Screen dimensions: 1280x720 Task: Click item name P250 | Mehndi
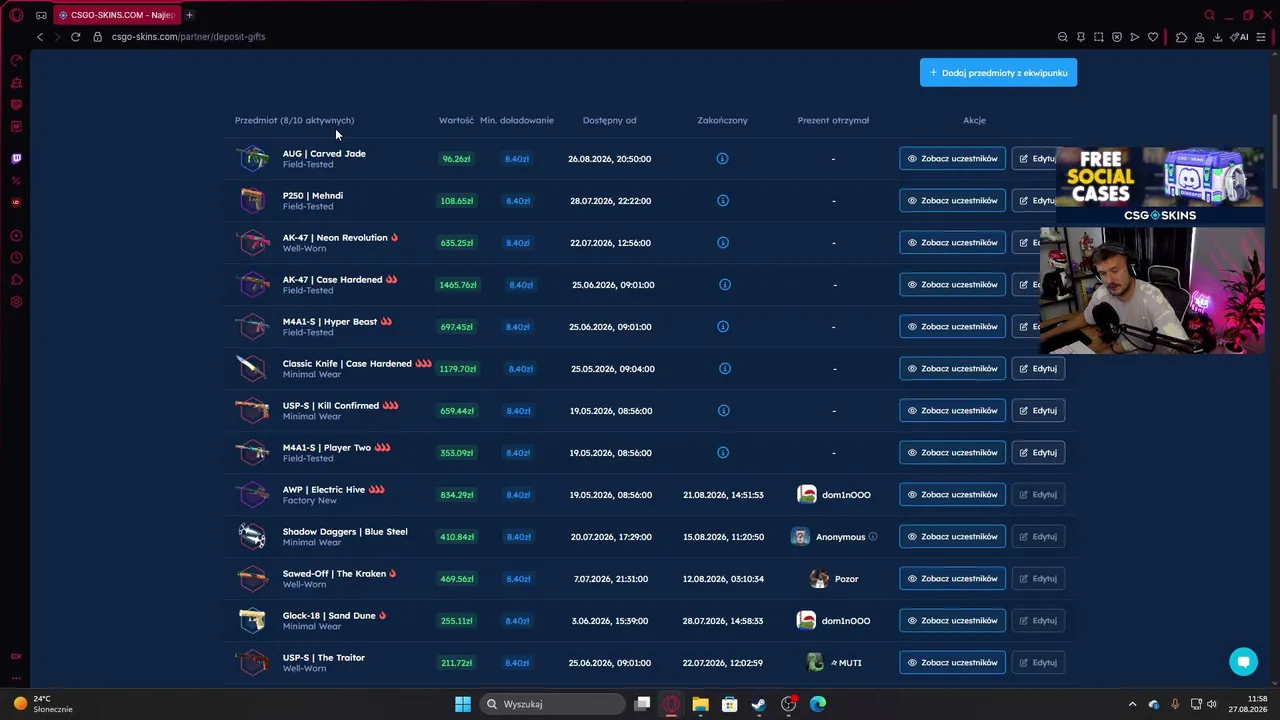coord(313,196)
